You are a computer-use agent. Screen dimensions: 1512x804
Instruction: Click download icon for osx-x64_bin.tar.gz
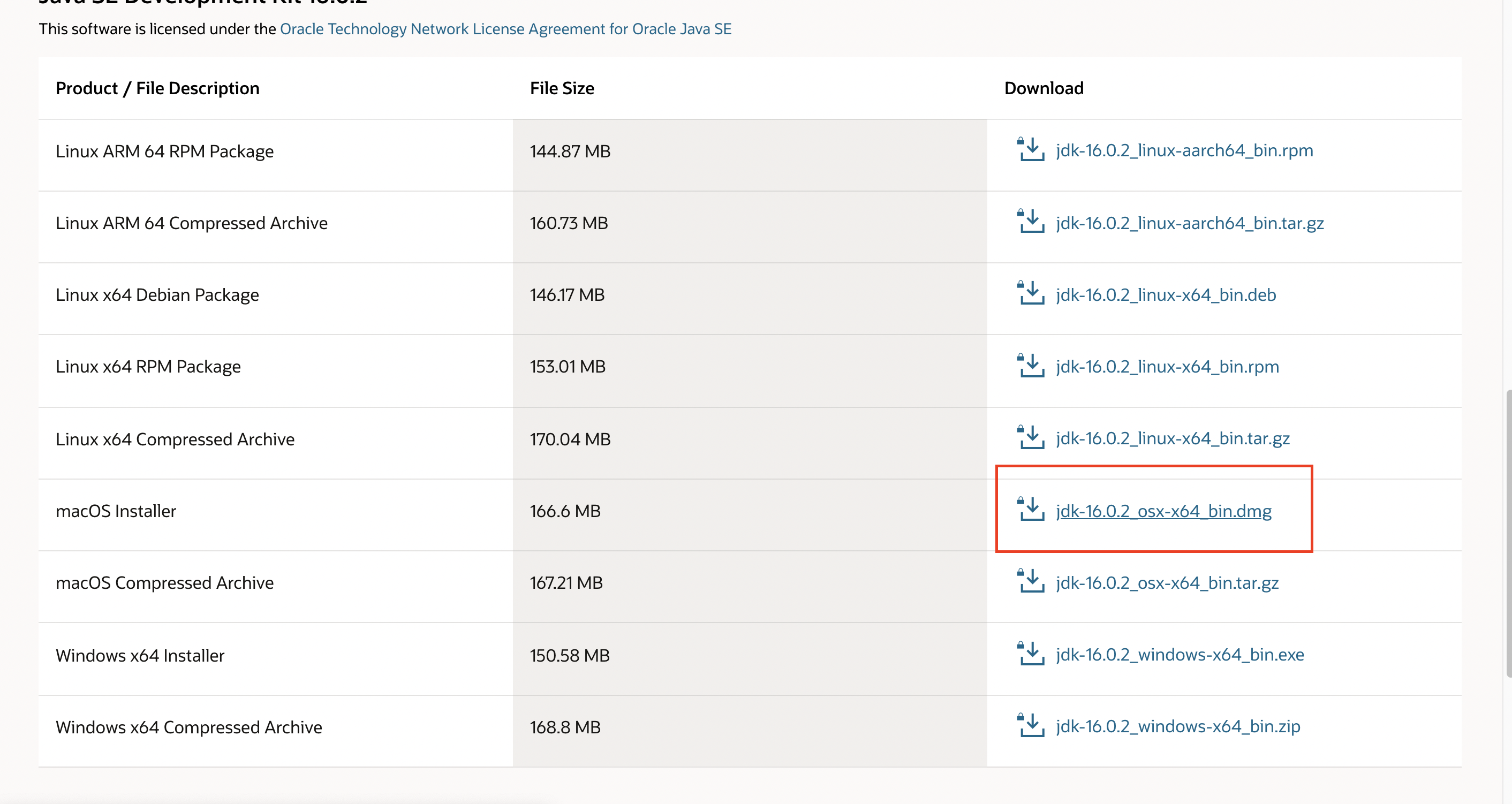pyautogui.click(x=1030, y=581)
